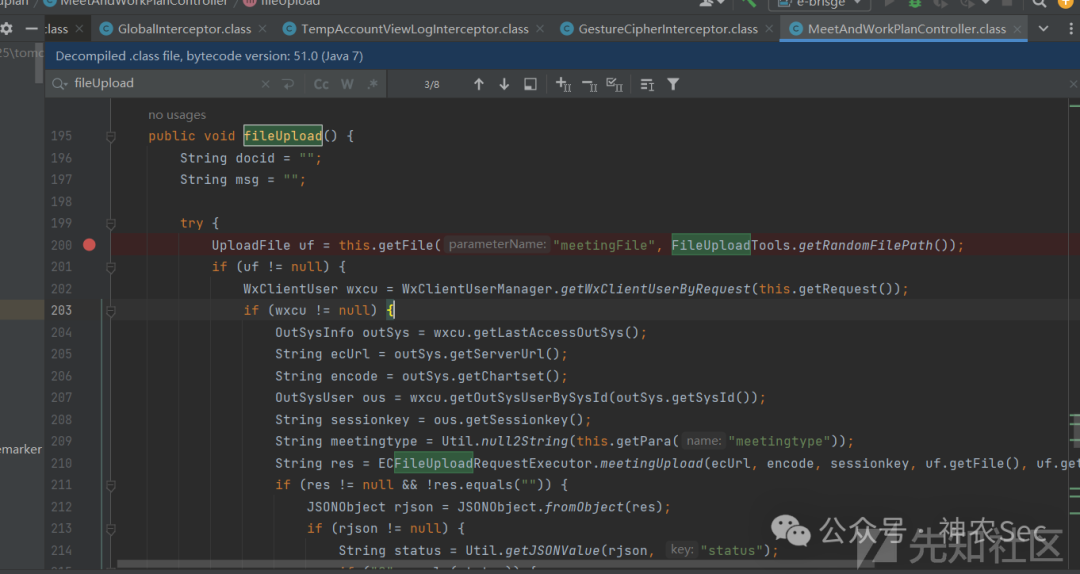Open the project panel gear settings
Viewport: 1080px width, 574px height.
point(6,29)
